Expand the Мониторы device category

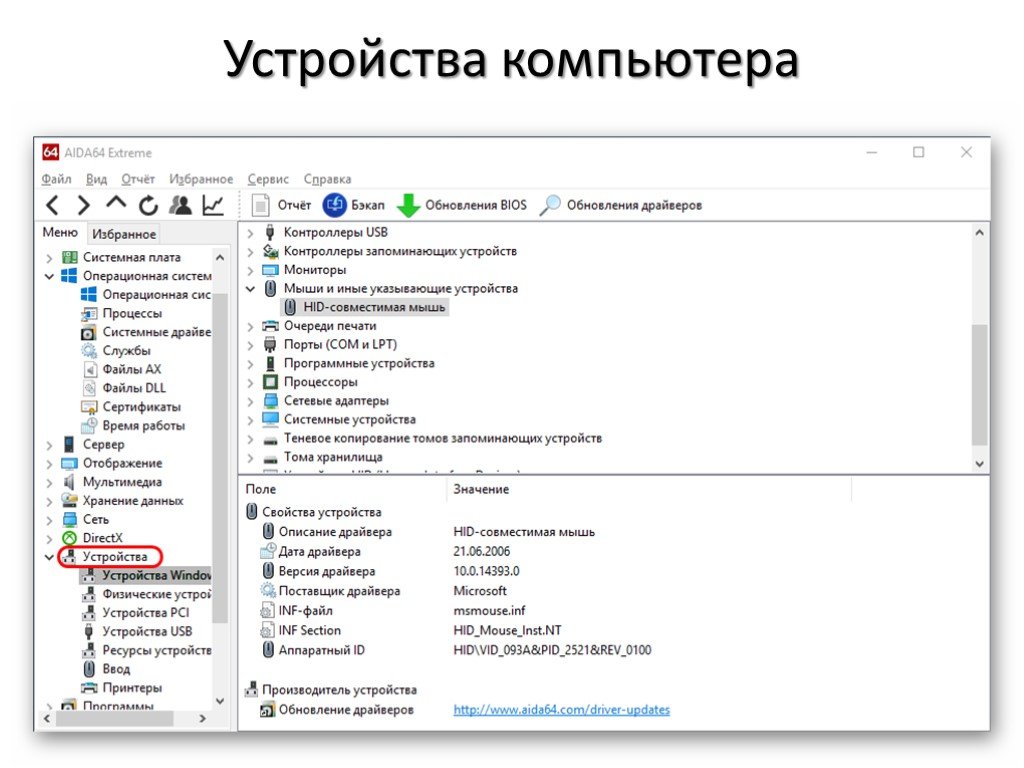click(x=250, y=270)
